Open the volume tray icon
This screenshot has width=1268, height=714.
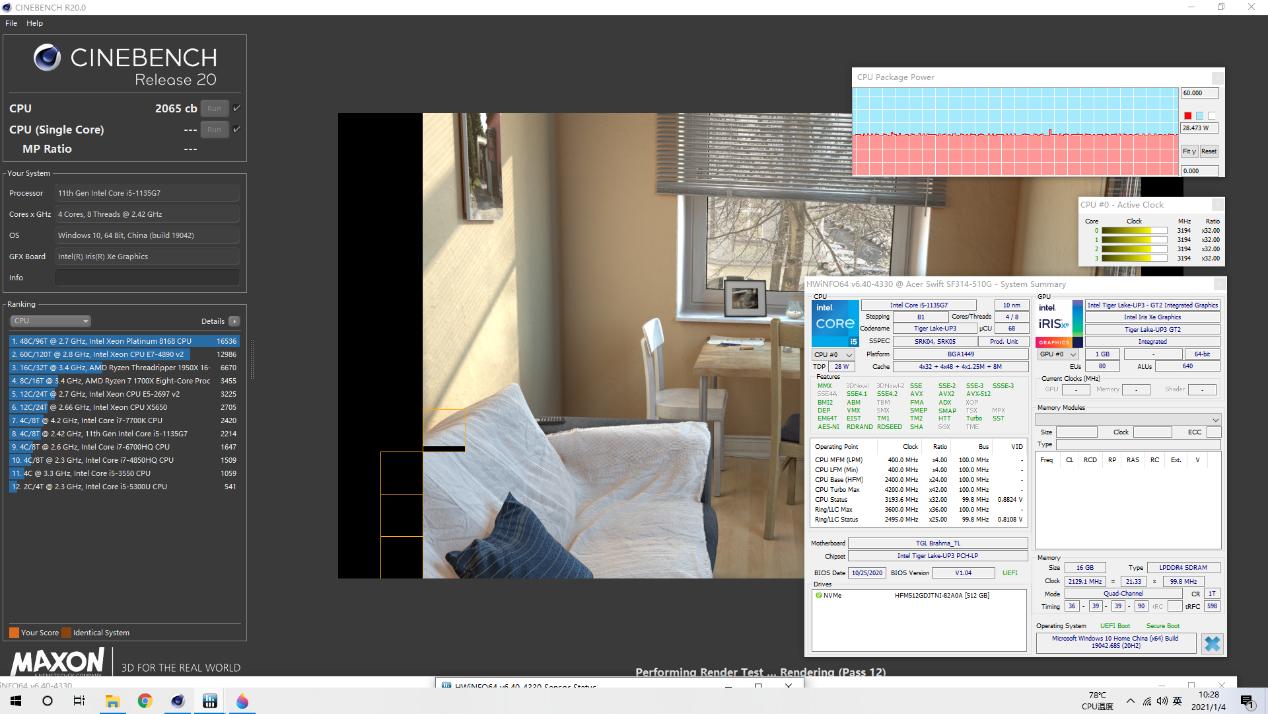(x=1161, y=702)
